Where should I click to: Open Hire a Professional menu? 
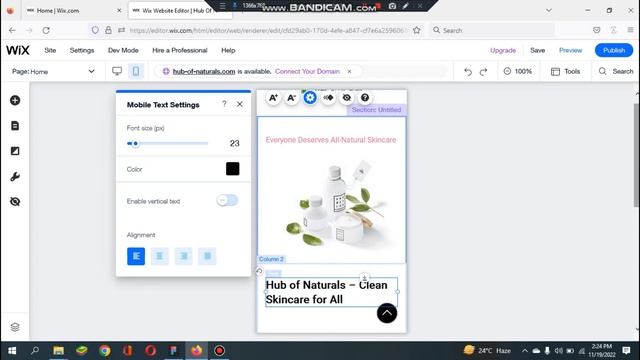pos(180,50)
